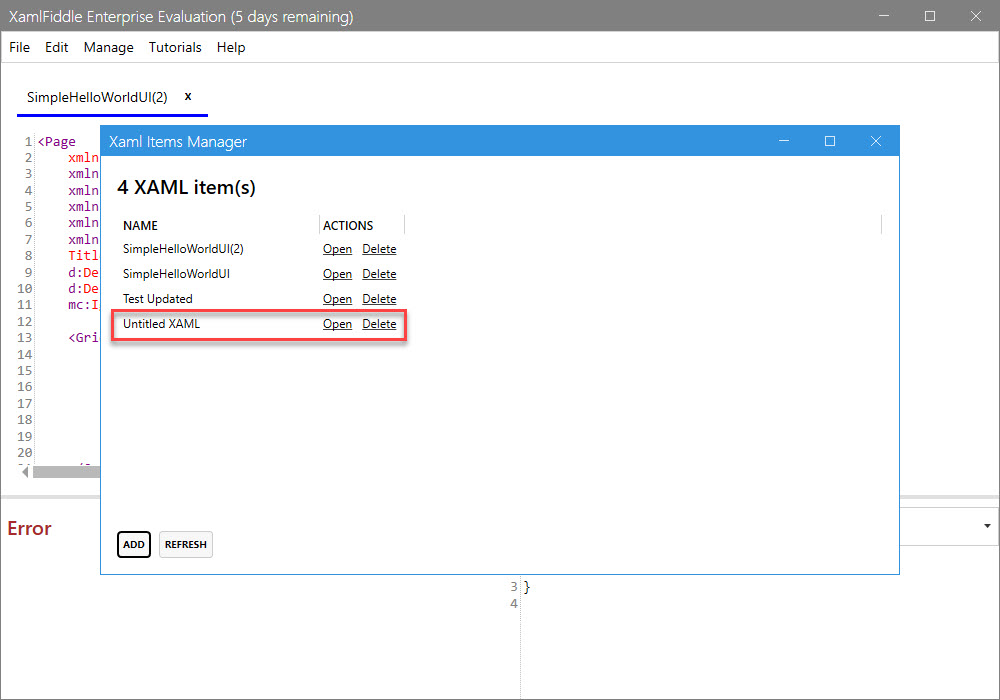
Task: Open the Test Updated item
Action: click(x=337, y=299)
